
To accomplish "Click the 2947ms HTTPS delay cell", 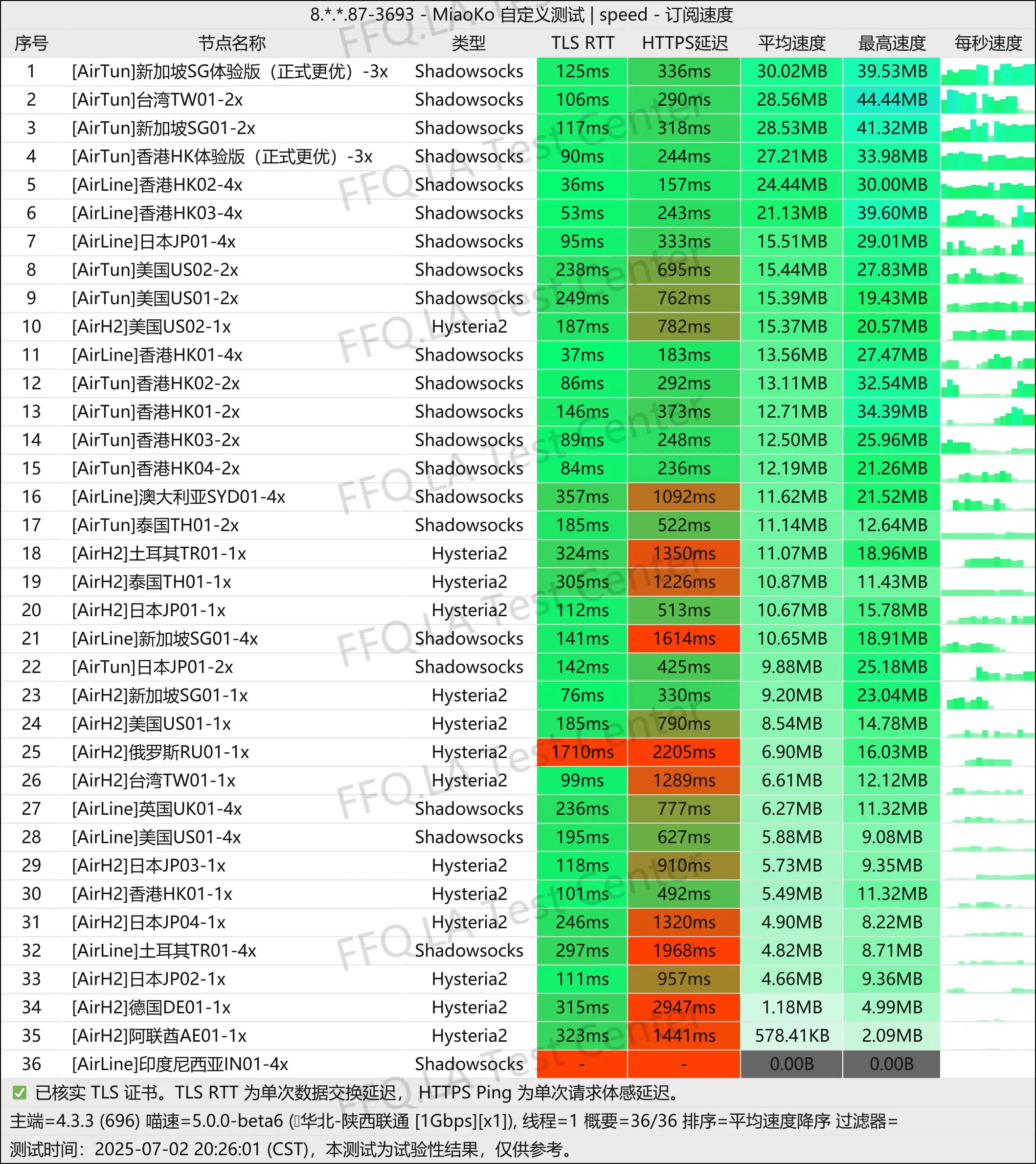I will pos(684,1007).
